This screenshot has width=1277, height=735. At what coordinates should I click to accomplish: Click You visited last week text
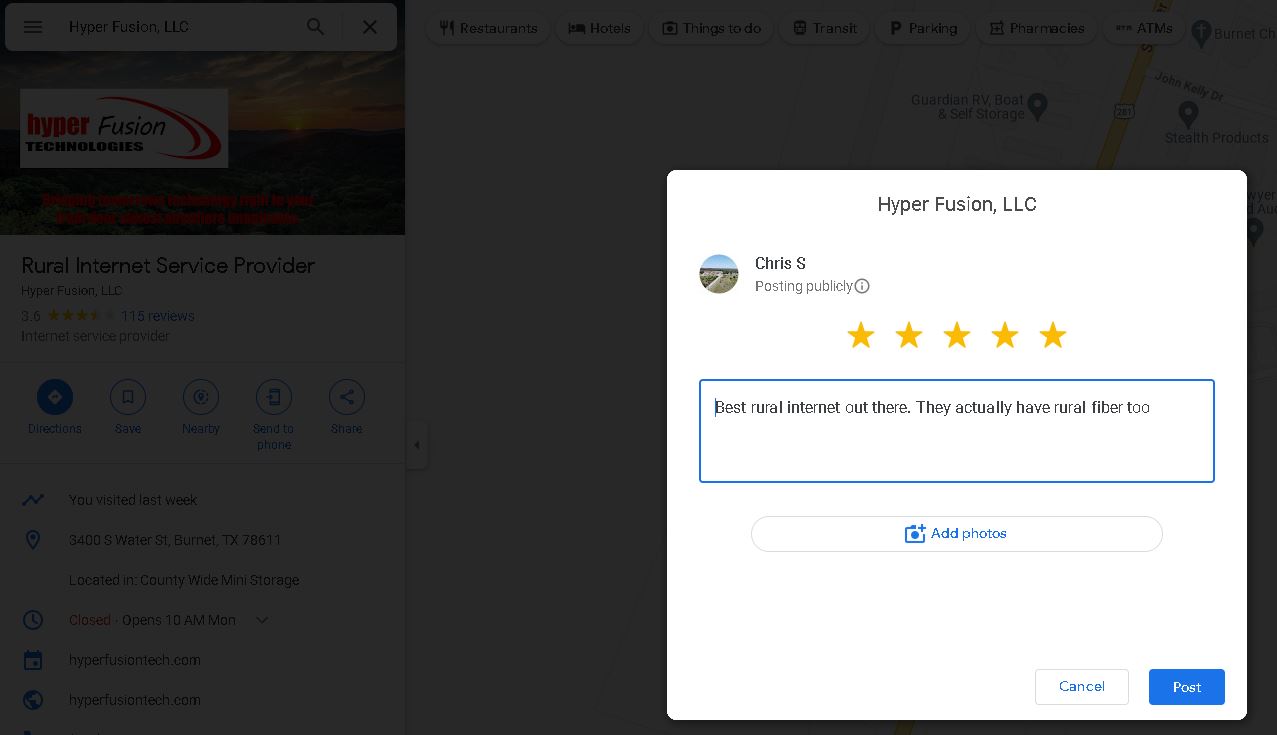[133, 500]
